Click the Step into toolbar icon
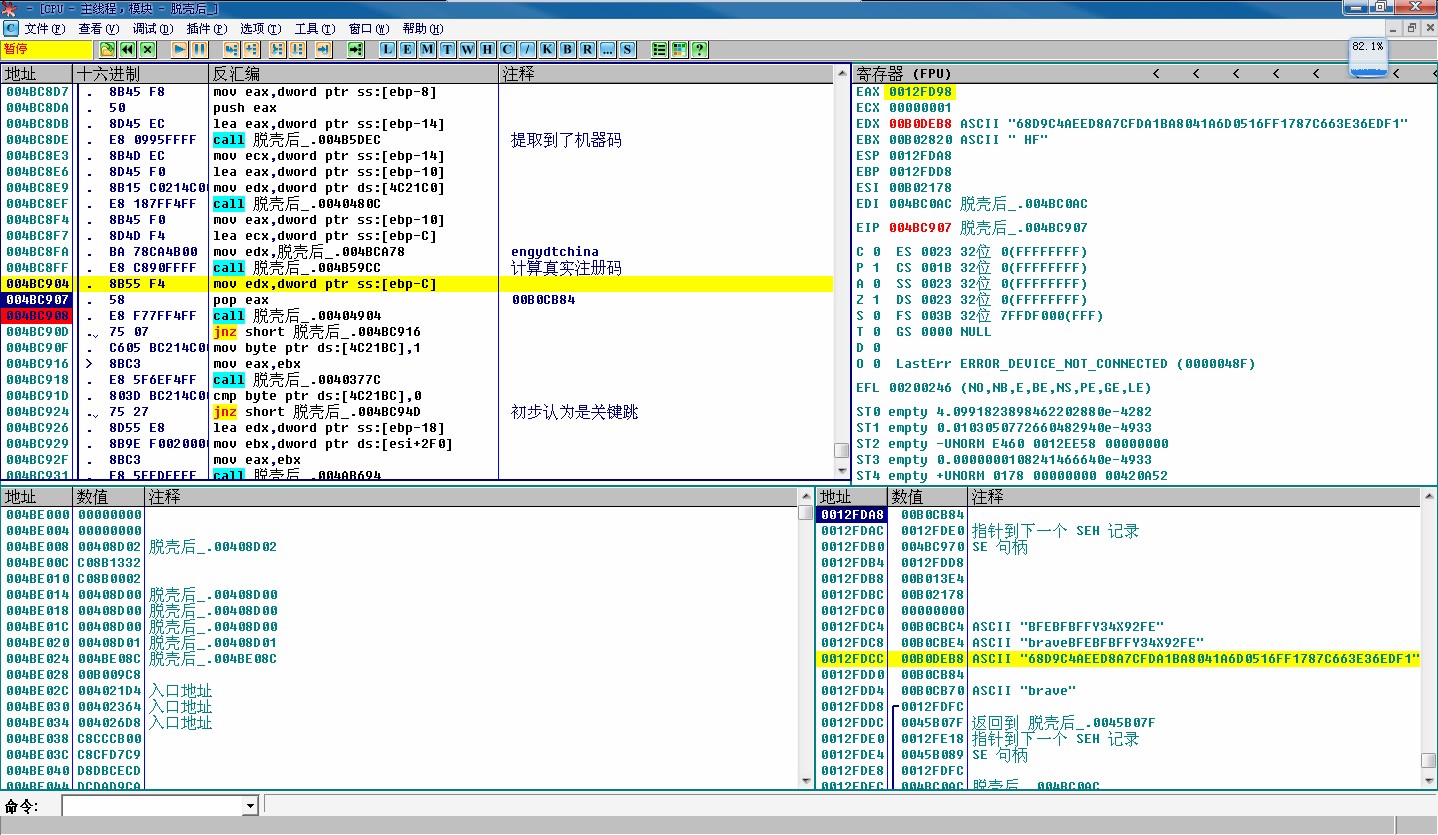1438x835 pixels. pyautogui.click(x=231, y=49)
